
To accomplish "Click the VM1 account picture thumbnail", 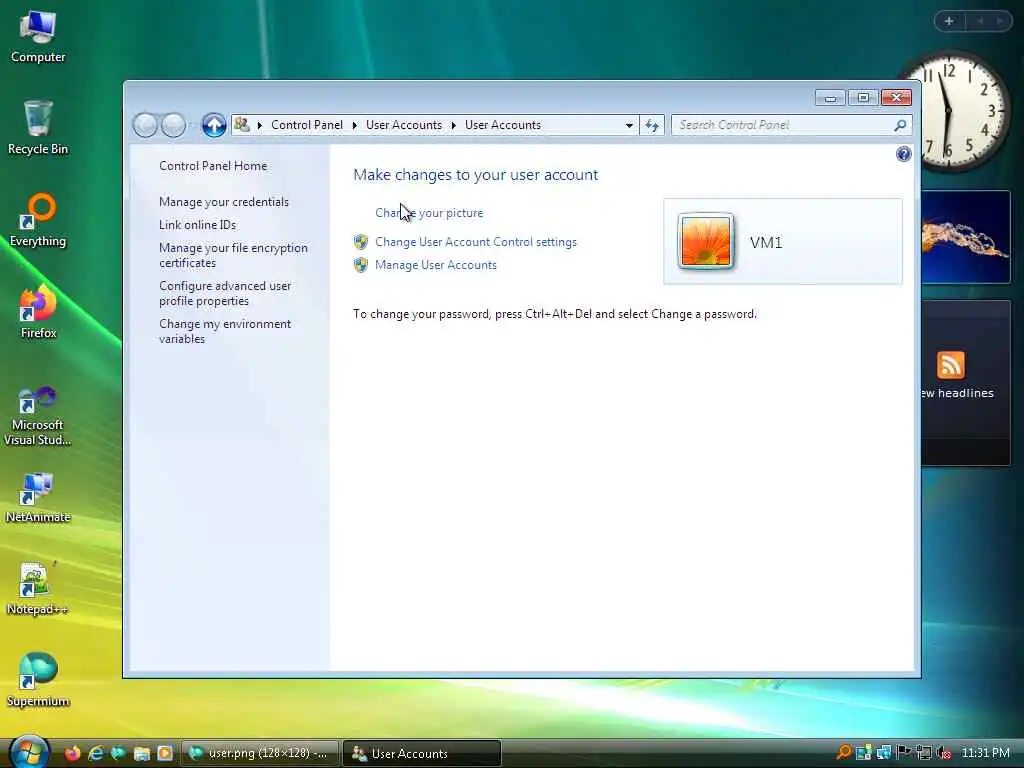I will click(705, 242).
